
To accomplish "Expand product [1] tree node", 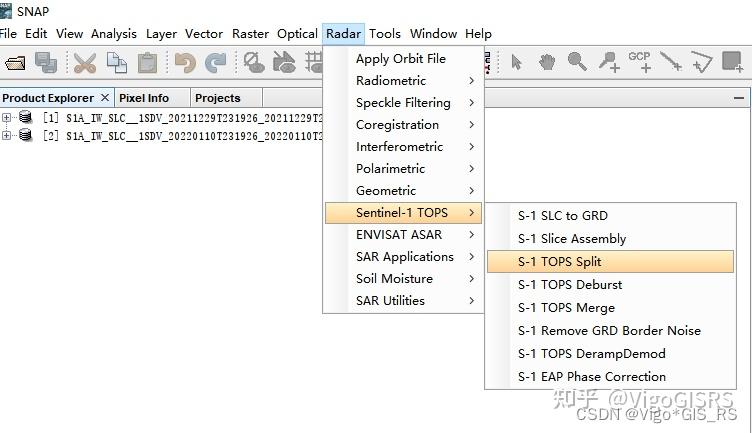I will pyautogui.click(x=7, y=117).
